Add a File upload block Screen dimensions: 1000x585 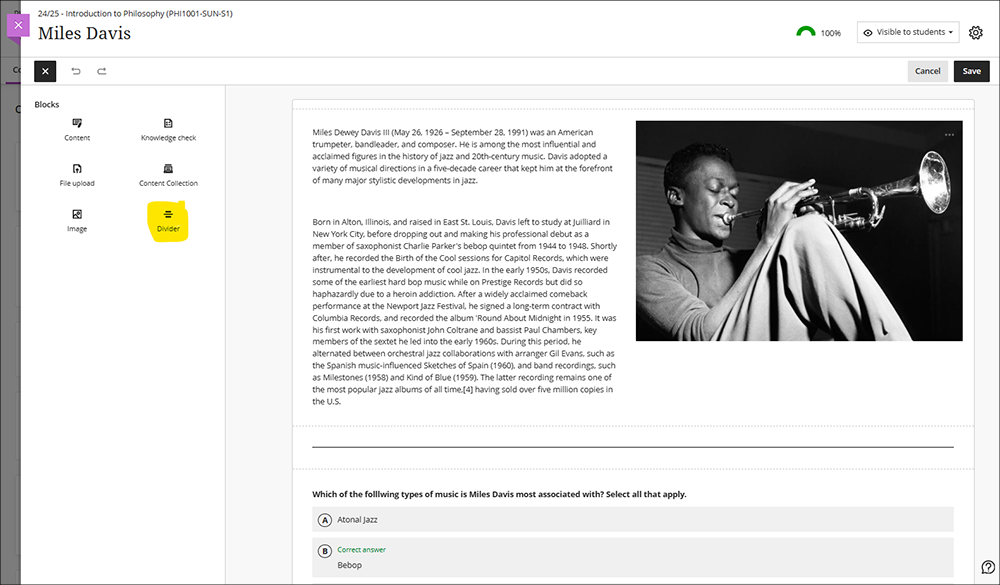pos(77,175)
